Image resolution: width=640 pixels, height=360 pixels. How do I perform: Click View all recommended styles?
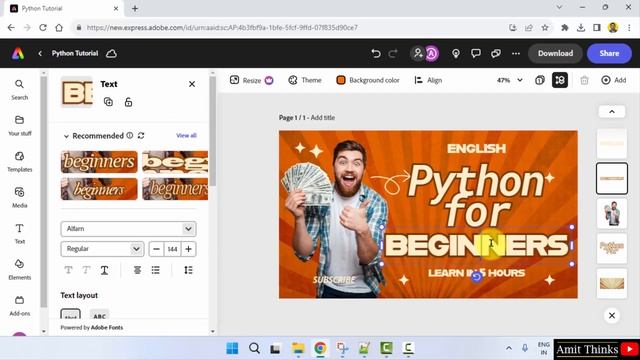point(186,136)
